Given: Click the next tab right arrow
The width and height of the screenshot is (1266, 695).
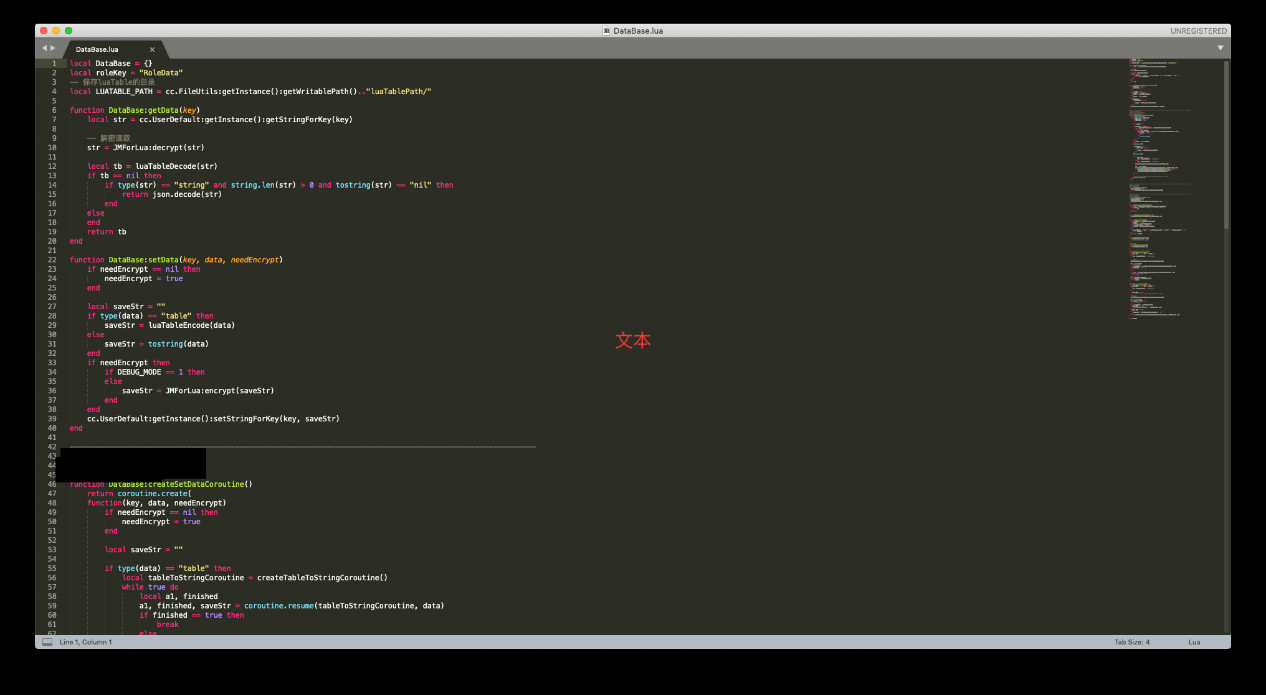Looking at the screenshot, I should [53, 48].
